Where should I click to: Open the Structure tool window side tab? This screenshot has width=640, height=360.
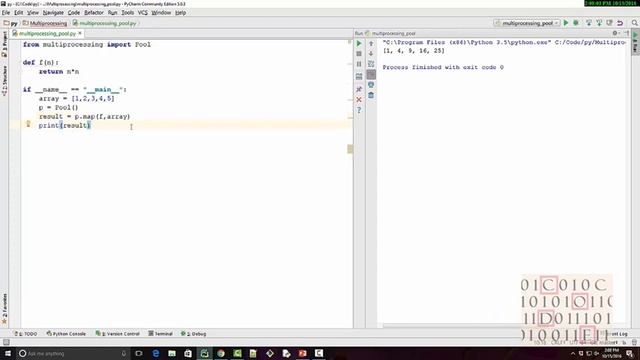(x=4, y=81)
